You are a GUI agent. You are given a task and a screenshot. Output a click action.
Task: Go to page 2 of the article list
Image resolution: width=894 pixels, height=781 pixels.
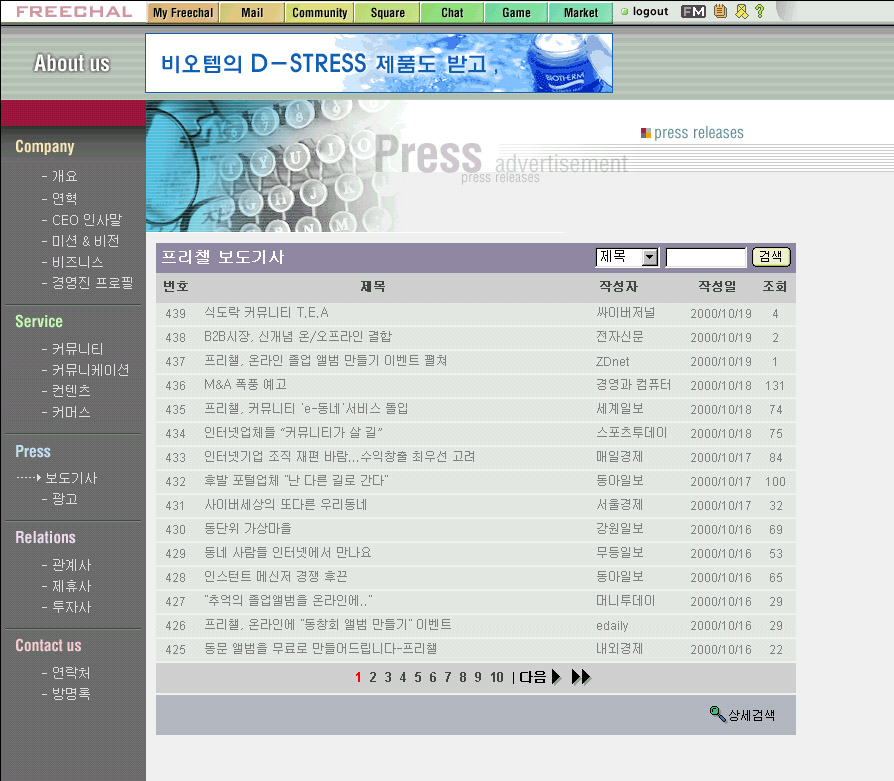[x=373, y=677]
